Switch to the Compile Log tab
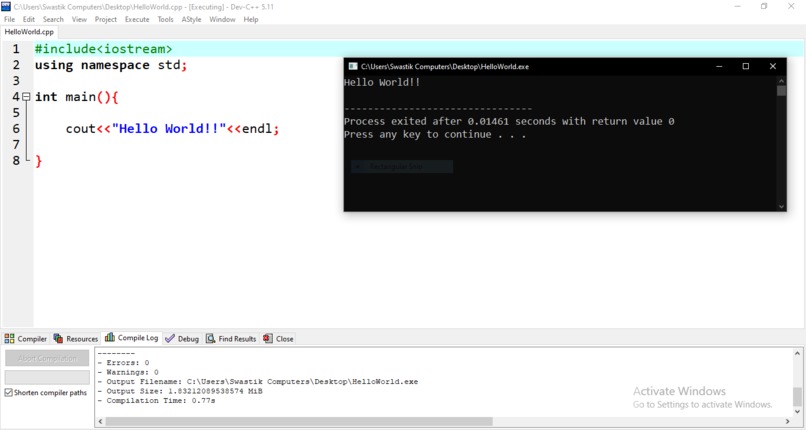The height and width of the screenshot is (430, 806). pyautogui.click(x=132, y=338)
